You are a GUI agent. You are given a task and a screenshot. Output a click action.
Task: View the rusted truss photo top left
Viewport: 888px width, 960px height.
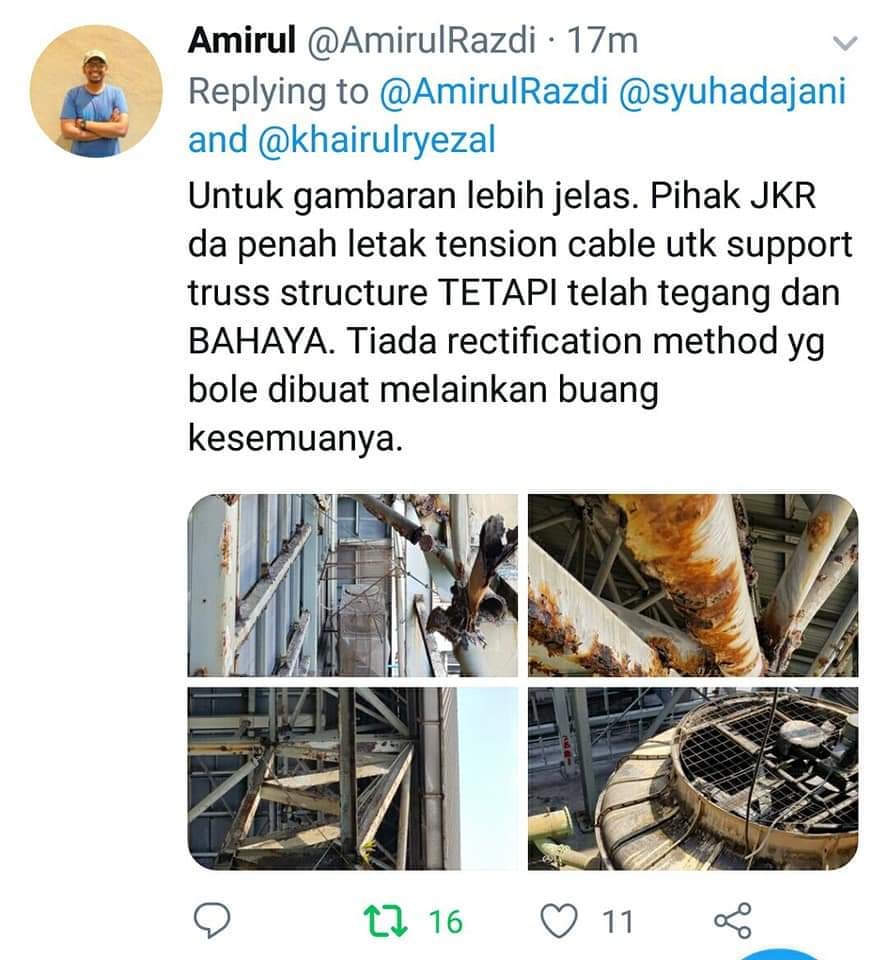pos(352,585)
